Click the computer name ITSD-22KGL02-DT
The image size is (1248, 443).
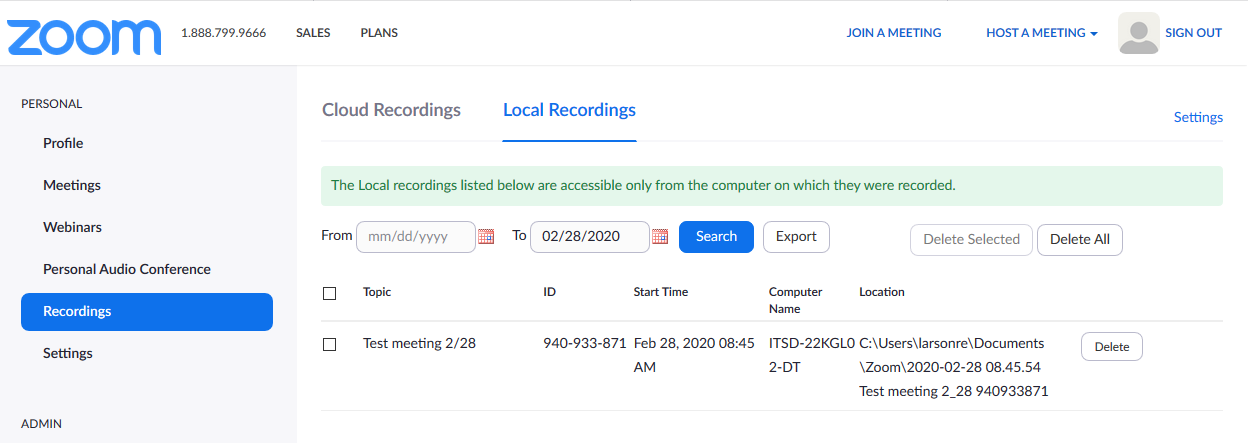click(x=812, y=355)
